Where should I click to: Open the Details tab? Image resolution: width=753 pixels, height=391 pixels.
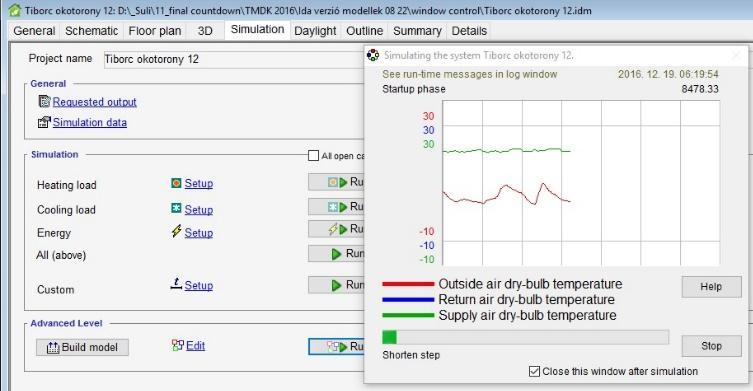pos(469,31)
